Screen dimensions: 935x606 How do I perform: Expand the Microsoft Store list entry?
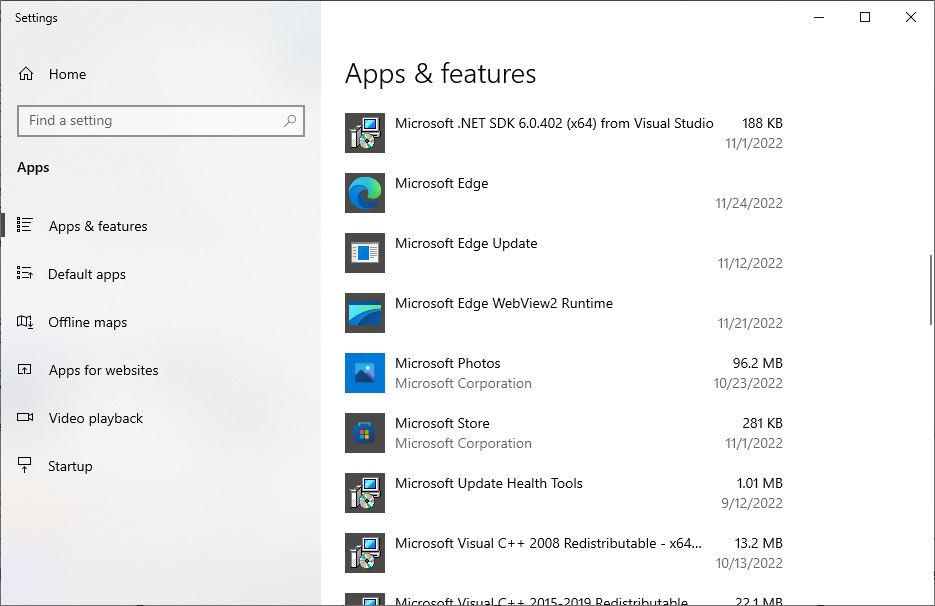(x=564, y=433)
